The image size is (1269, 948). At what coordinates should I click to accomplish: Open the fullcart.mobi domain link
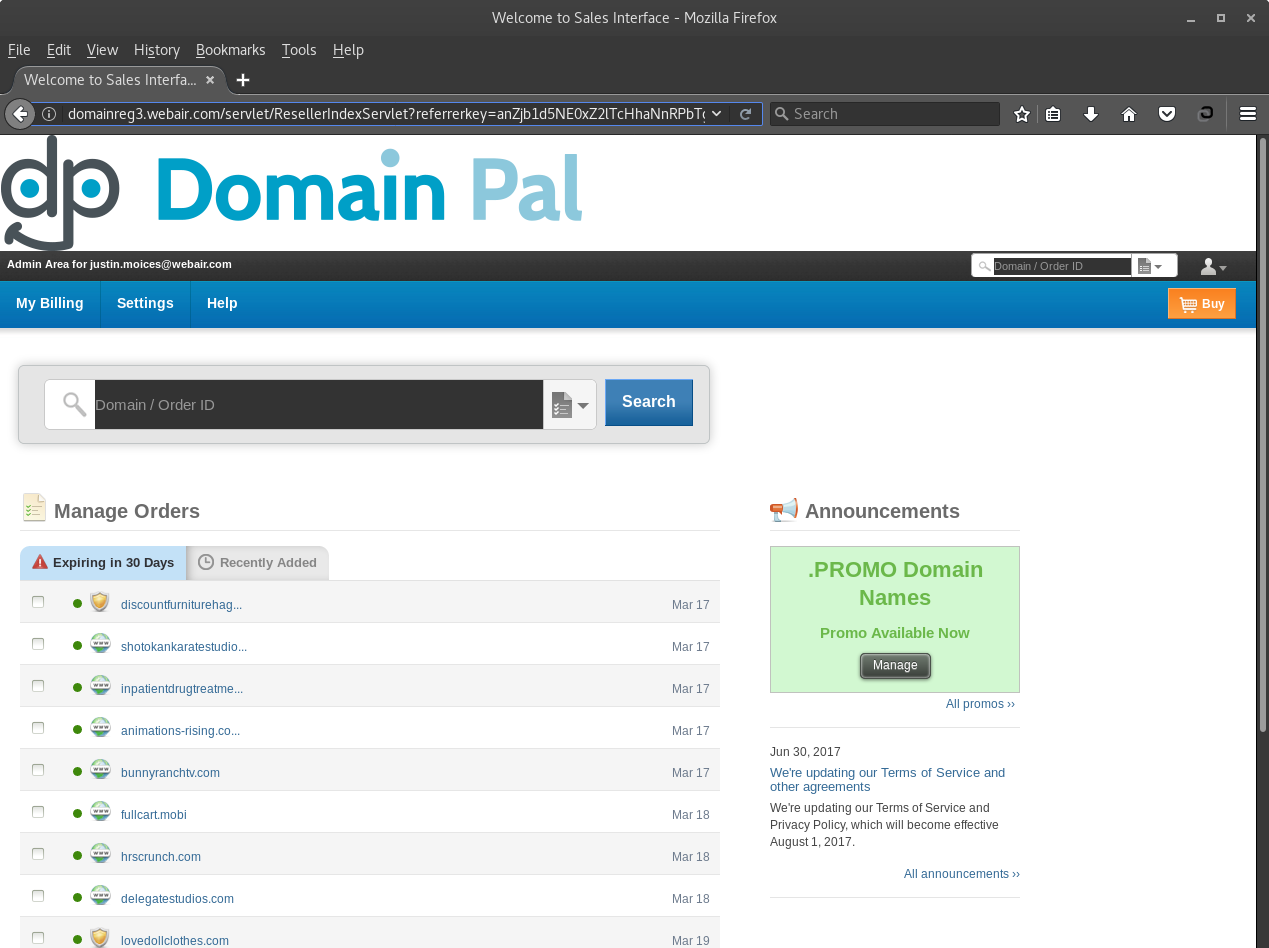point(154,815)
